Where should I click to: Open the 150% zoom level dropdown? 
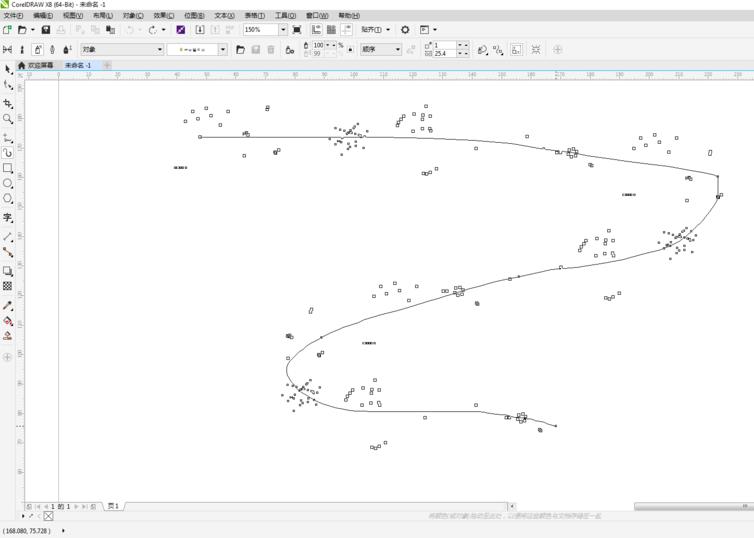(283, 30)
